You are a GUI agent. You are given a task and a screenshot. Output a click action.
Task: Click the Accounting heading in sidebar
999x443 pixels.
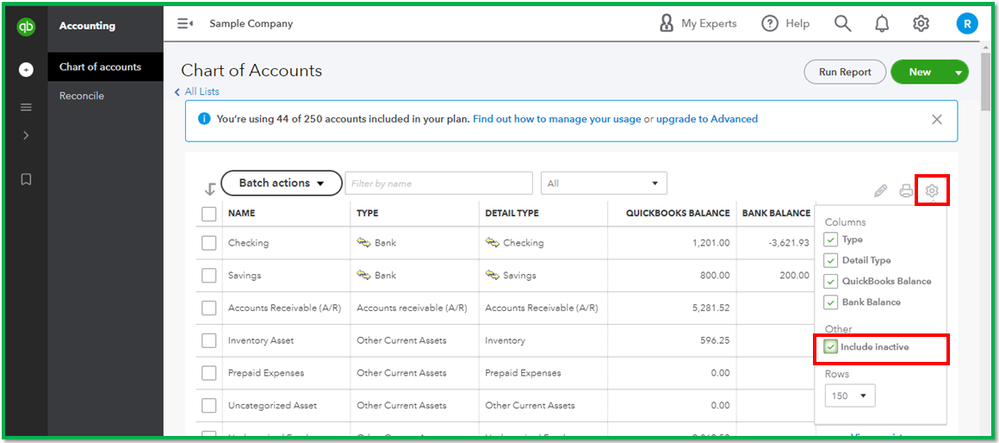coord(87,26)
